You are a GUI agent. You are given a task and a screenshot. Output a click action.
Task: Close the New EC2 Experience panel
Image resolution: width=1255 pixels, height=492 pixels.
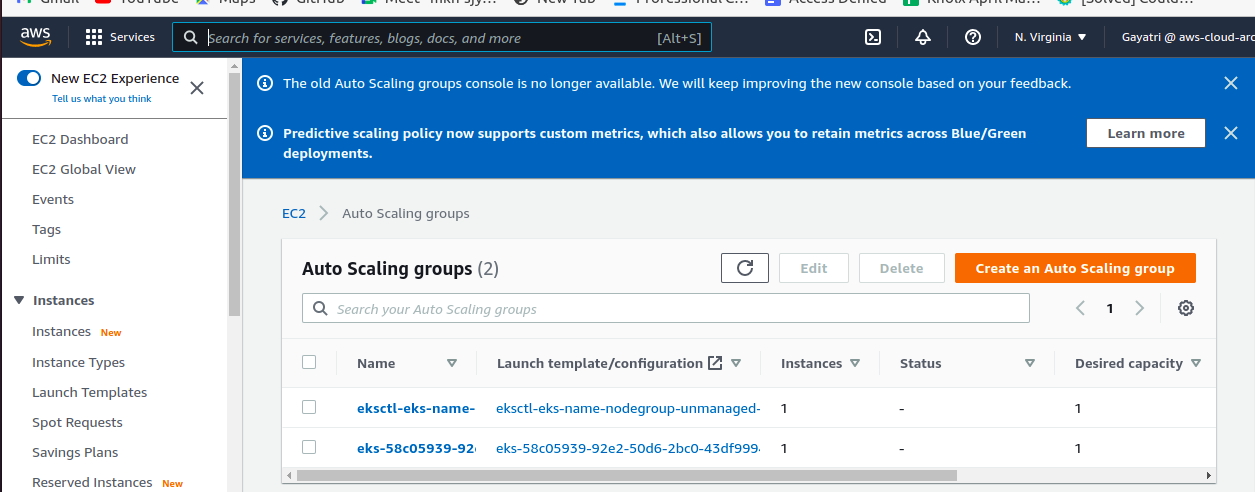pyautogui.click(x=197, y=87)
